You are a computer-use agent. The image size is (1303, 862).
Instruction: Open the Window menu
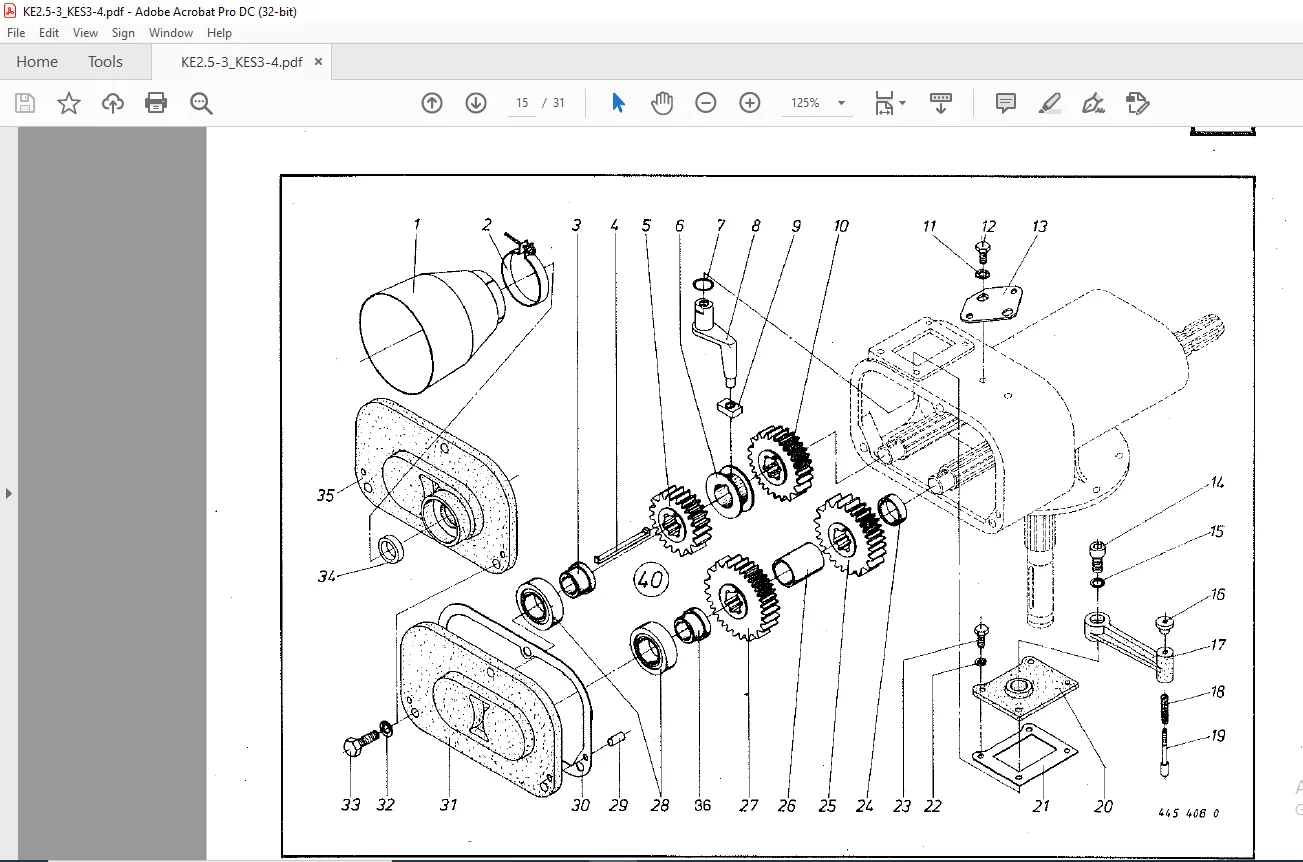[171, 33]
